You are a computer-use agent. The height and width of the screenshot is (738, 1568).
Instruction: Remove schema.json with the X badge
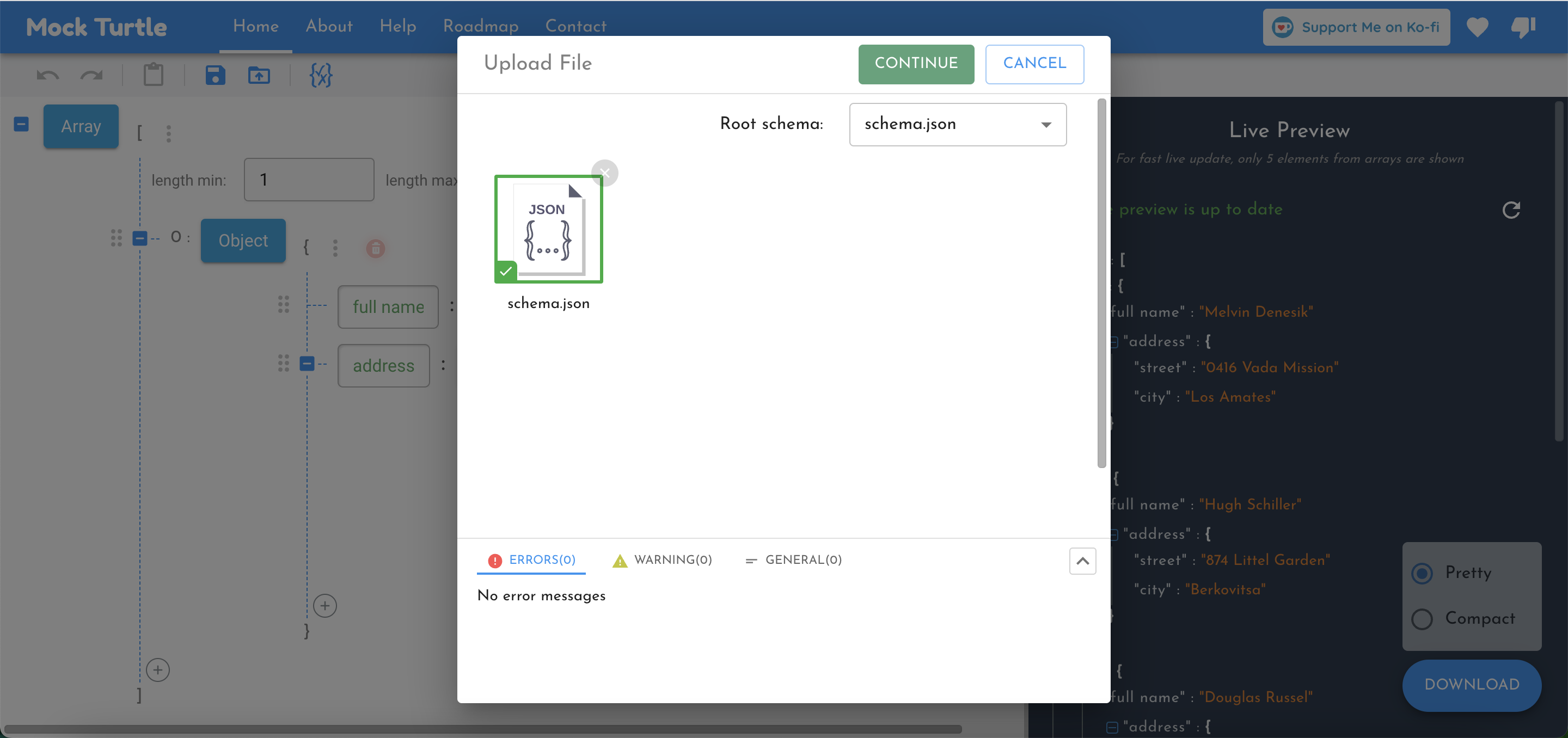click(x=604, y=173)
